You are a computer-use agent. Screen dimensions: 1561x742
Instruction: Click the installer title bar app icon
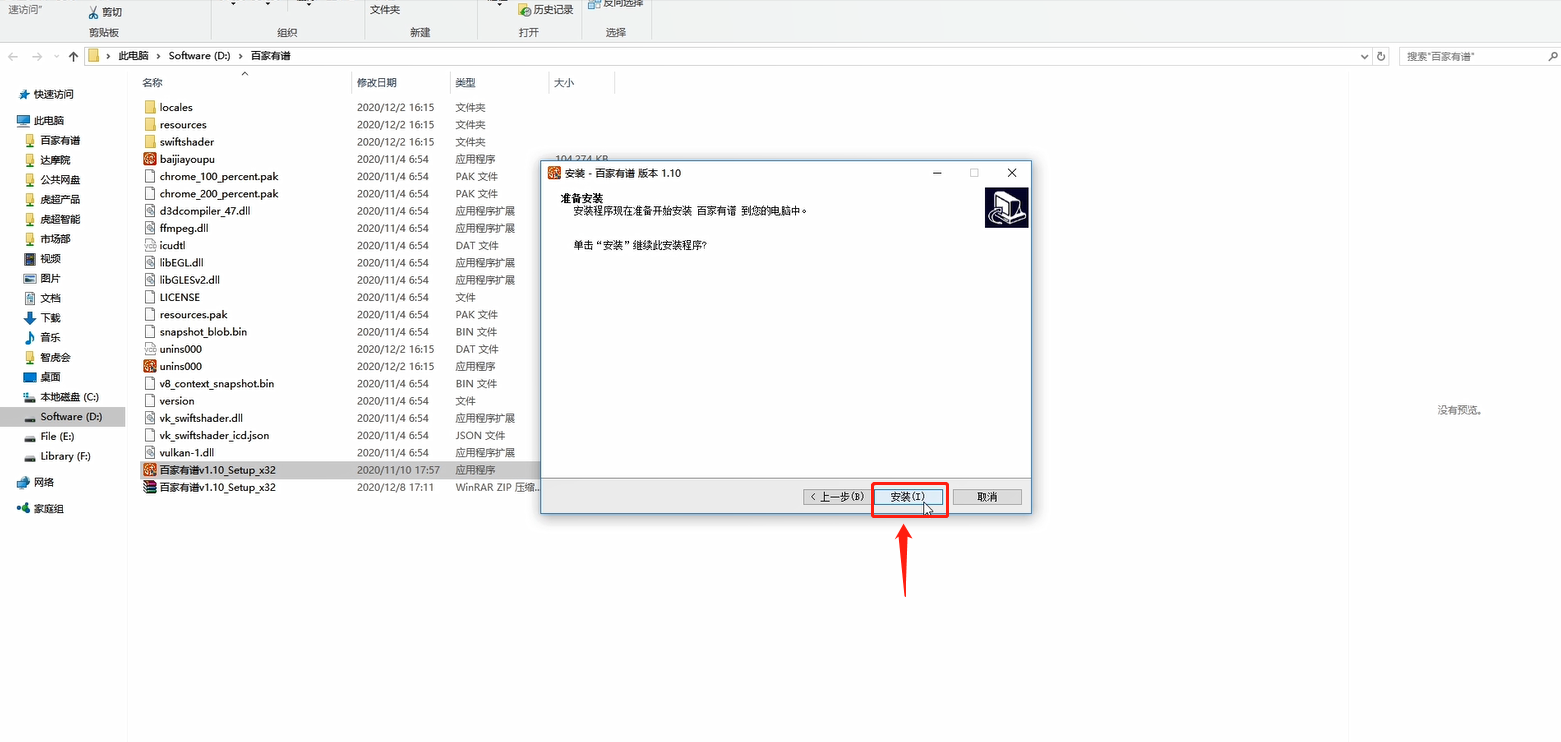click(554, 173)
